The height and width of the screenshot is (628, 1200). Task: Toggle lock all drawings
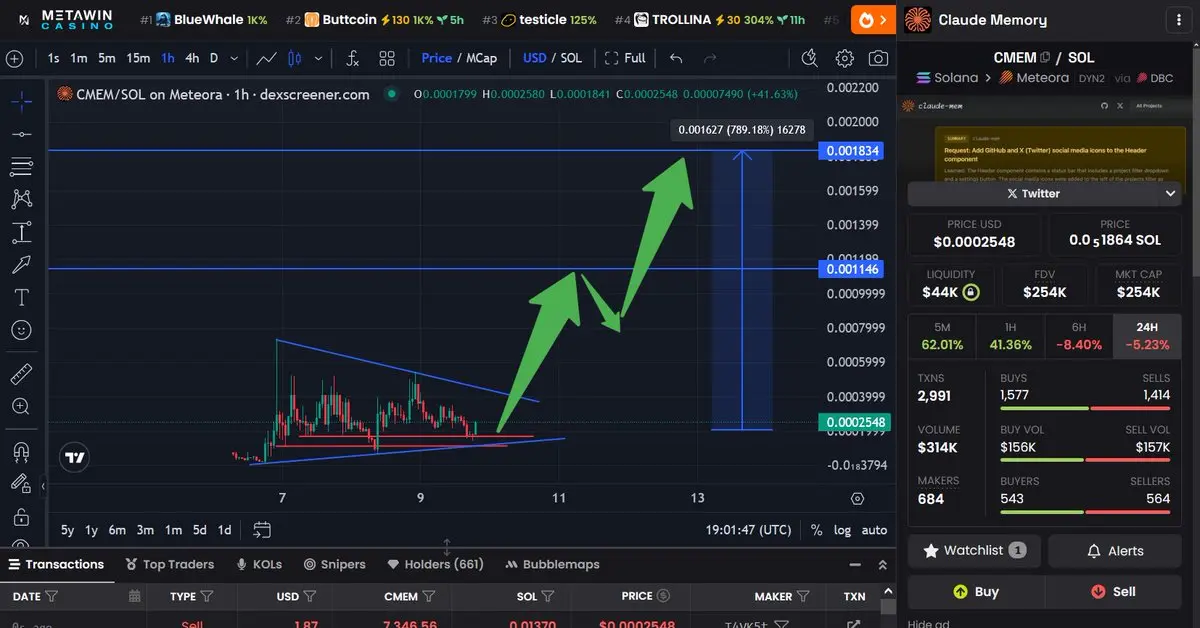click(21, 517)
